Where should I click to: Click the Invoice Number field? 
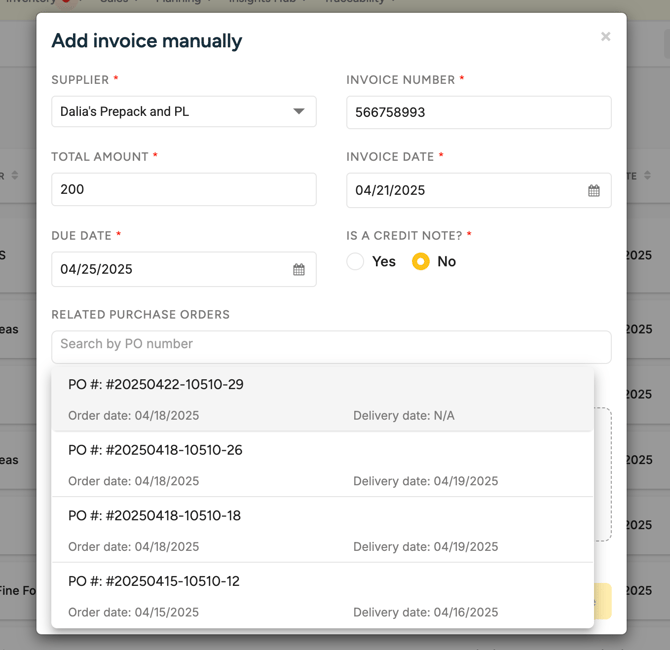tap(478, 113)
